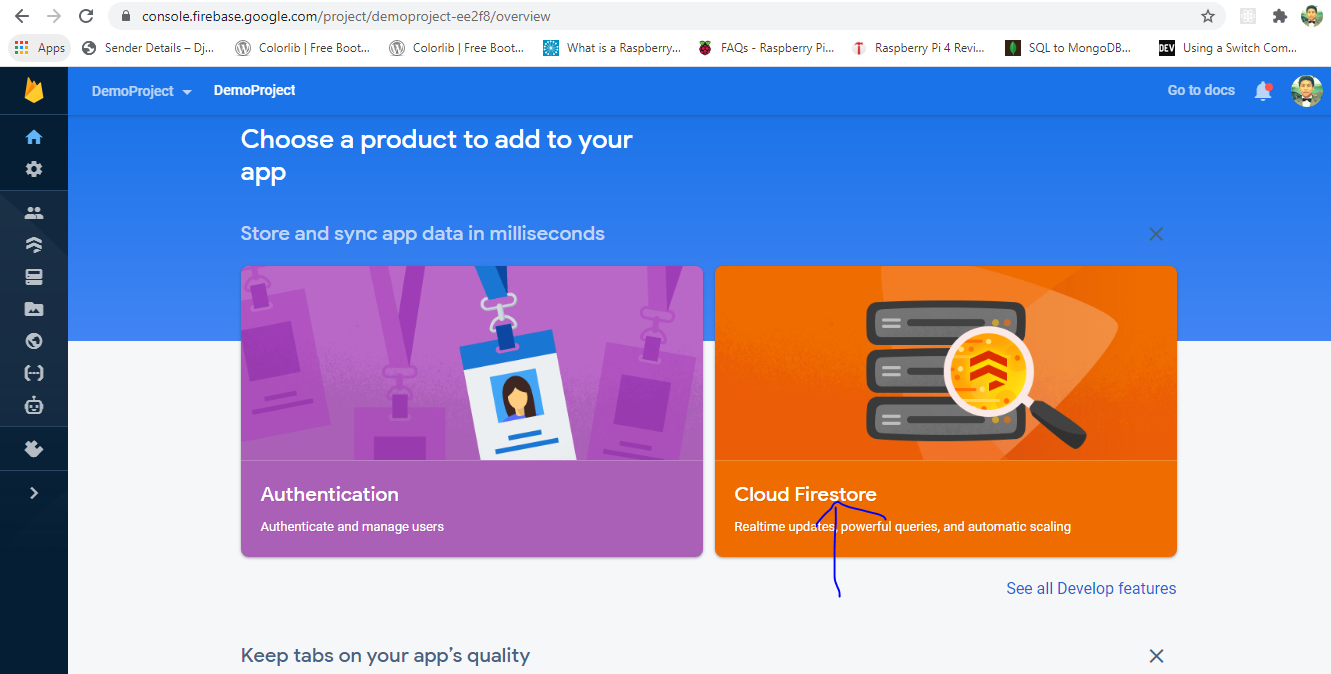
Task: Click the Firebase logo in the sidebar
Action: 34,91
